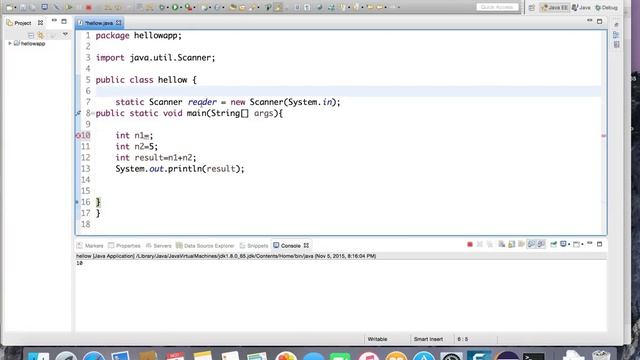Click the red error mark in overview ruler

[604, 136]
